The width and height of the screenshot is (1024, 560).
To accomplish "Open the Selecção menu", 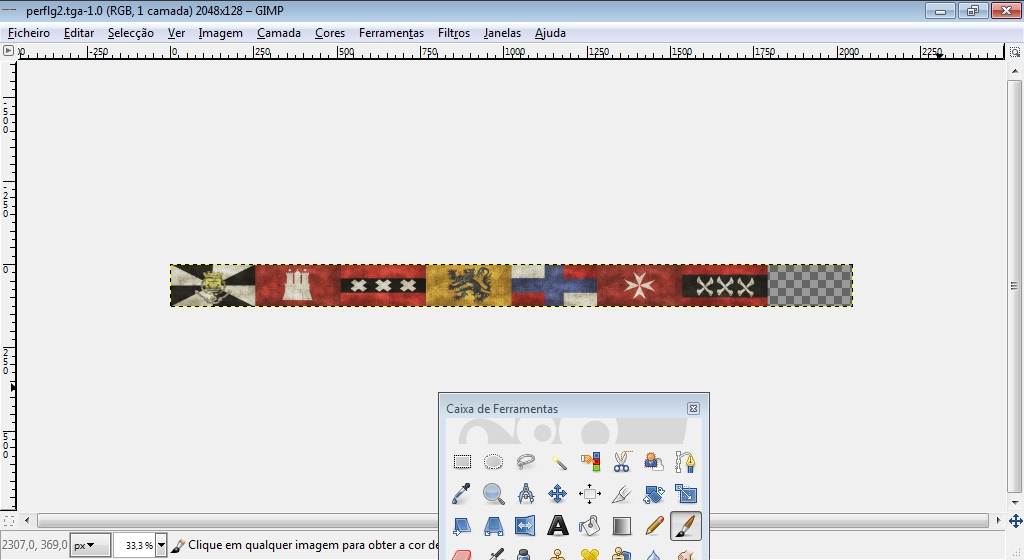I will (x=131, y=33).
